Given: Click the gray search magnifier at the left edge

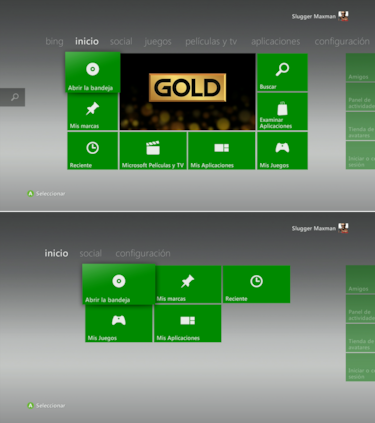Looking at the screenshot, I should 13,97.
